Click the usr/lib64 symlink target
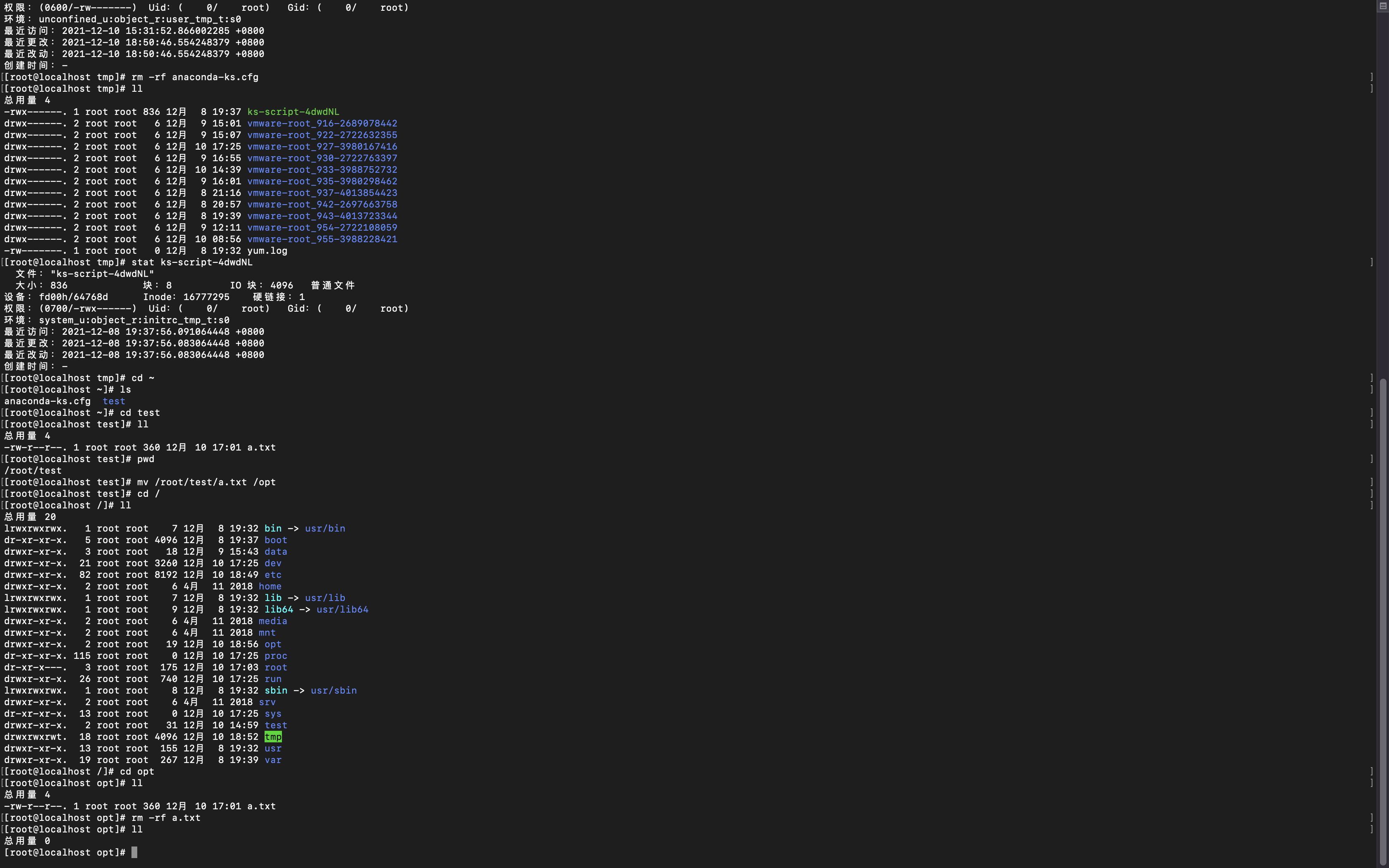 click(x=342, y=610)
